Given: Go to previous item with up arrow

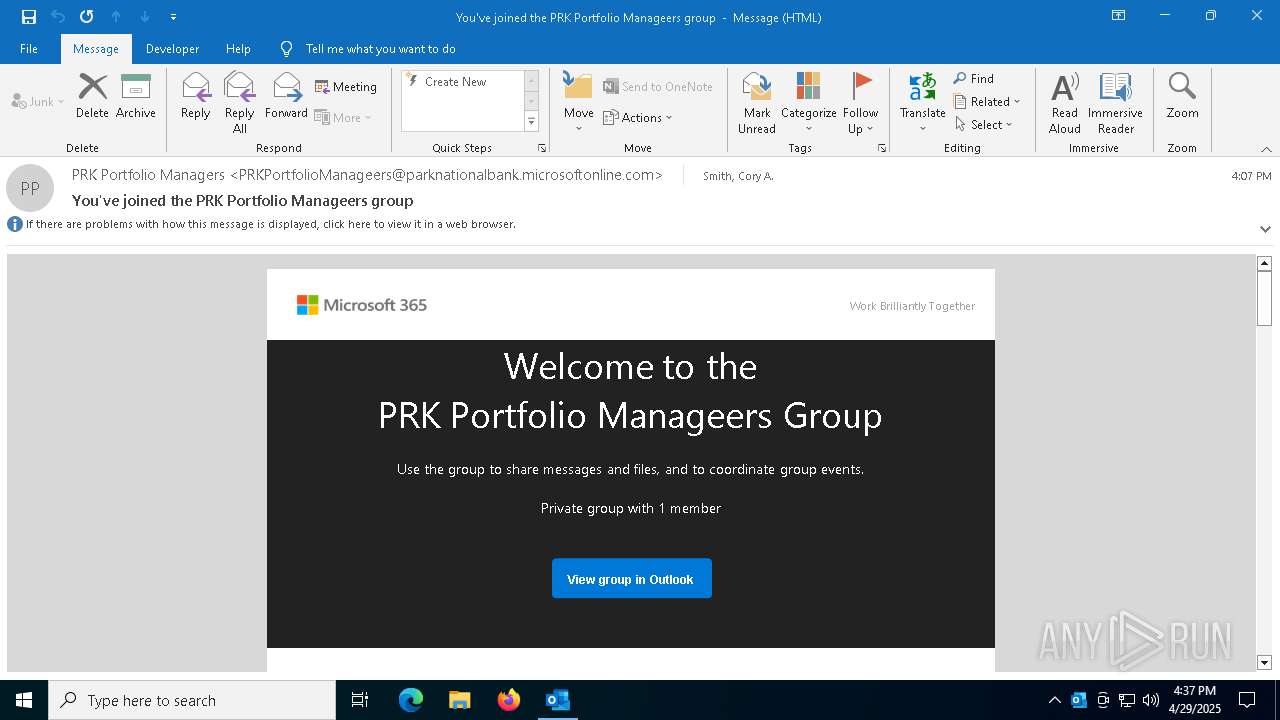Looking at the screenshot, I should 116,17.
